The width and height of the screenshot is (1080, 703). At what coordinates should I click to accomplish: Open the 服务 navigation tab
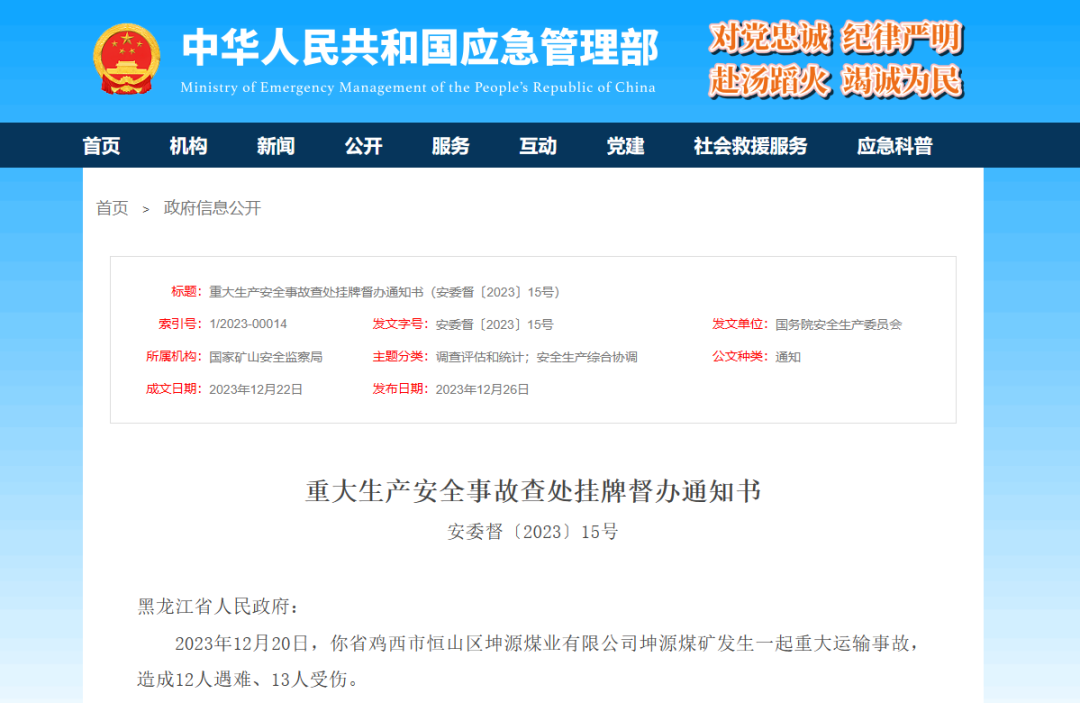(450, 146)
